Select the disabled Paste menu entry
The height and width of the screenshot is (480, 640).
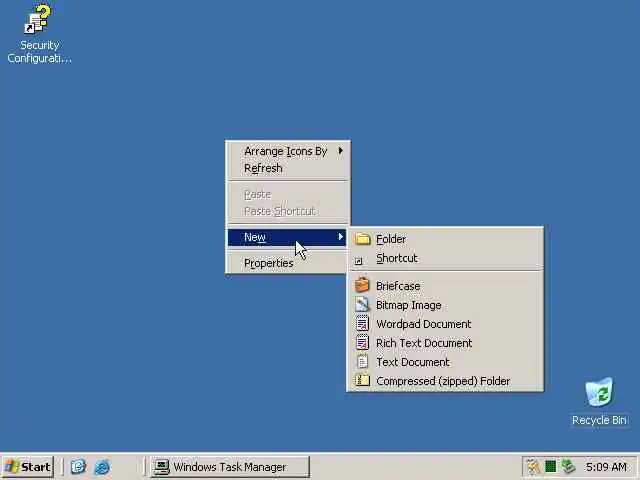click(287, 194)
